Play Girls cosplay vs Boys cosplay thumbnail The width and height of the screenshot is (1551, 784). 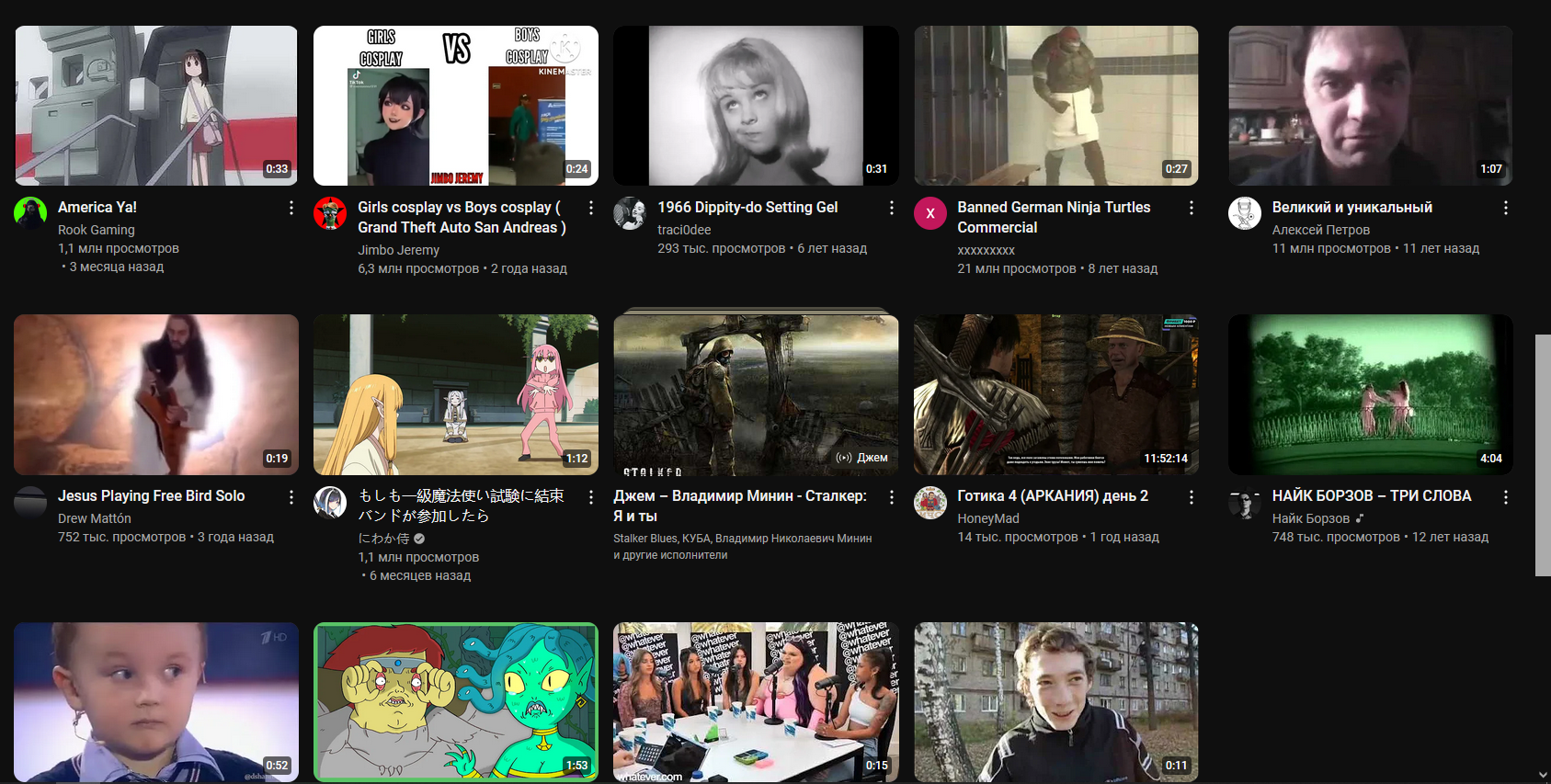pos(456,106)
